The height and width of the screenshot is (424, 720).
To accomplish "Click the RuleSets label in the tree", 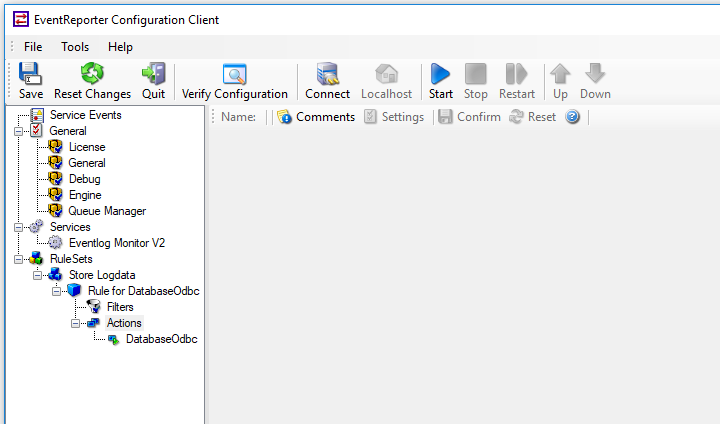I will 71,259.
